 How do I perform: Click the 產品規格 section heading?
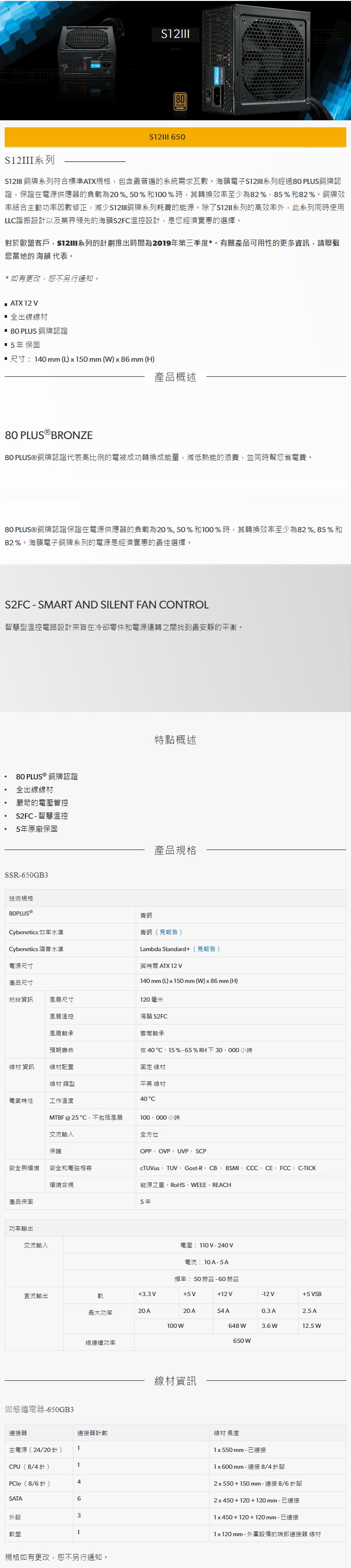(x=175, y=850)
